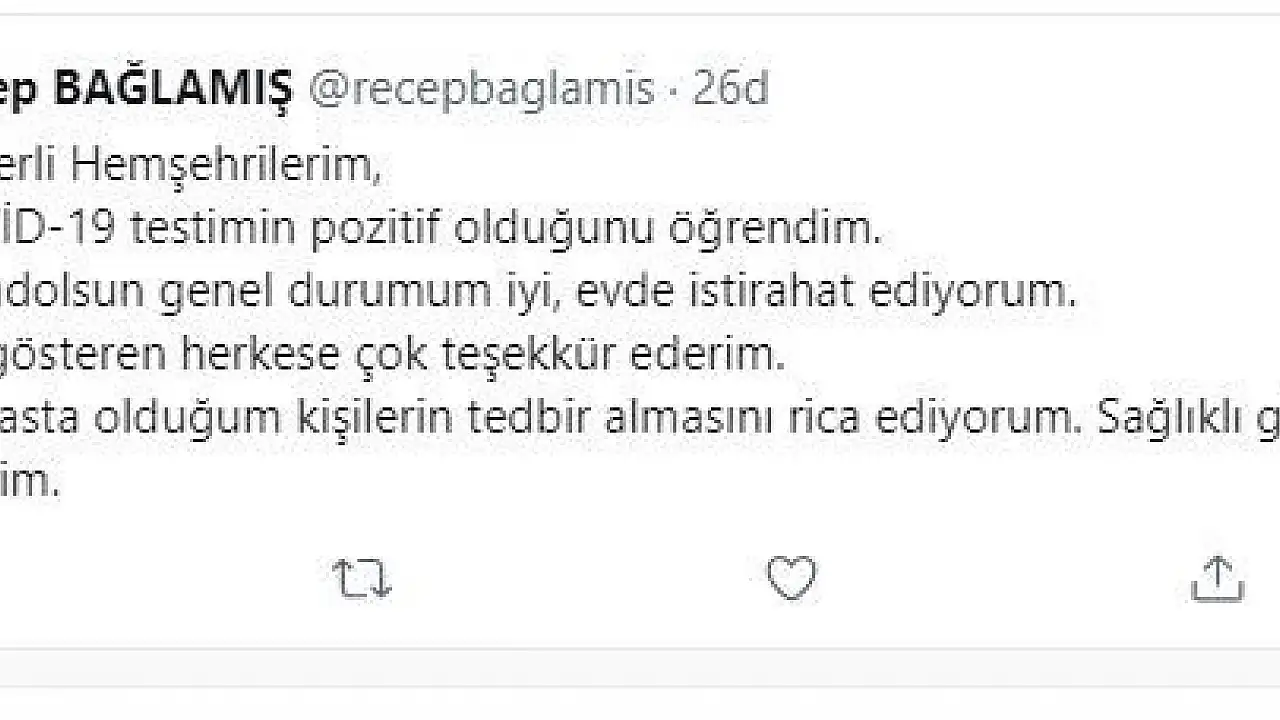Click the @recepbaglamis handle
Screen dimensions: 1280x720
click(x=481, y=90)
